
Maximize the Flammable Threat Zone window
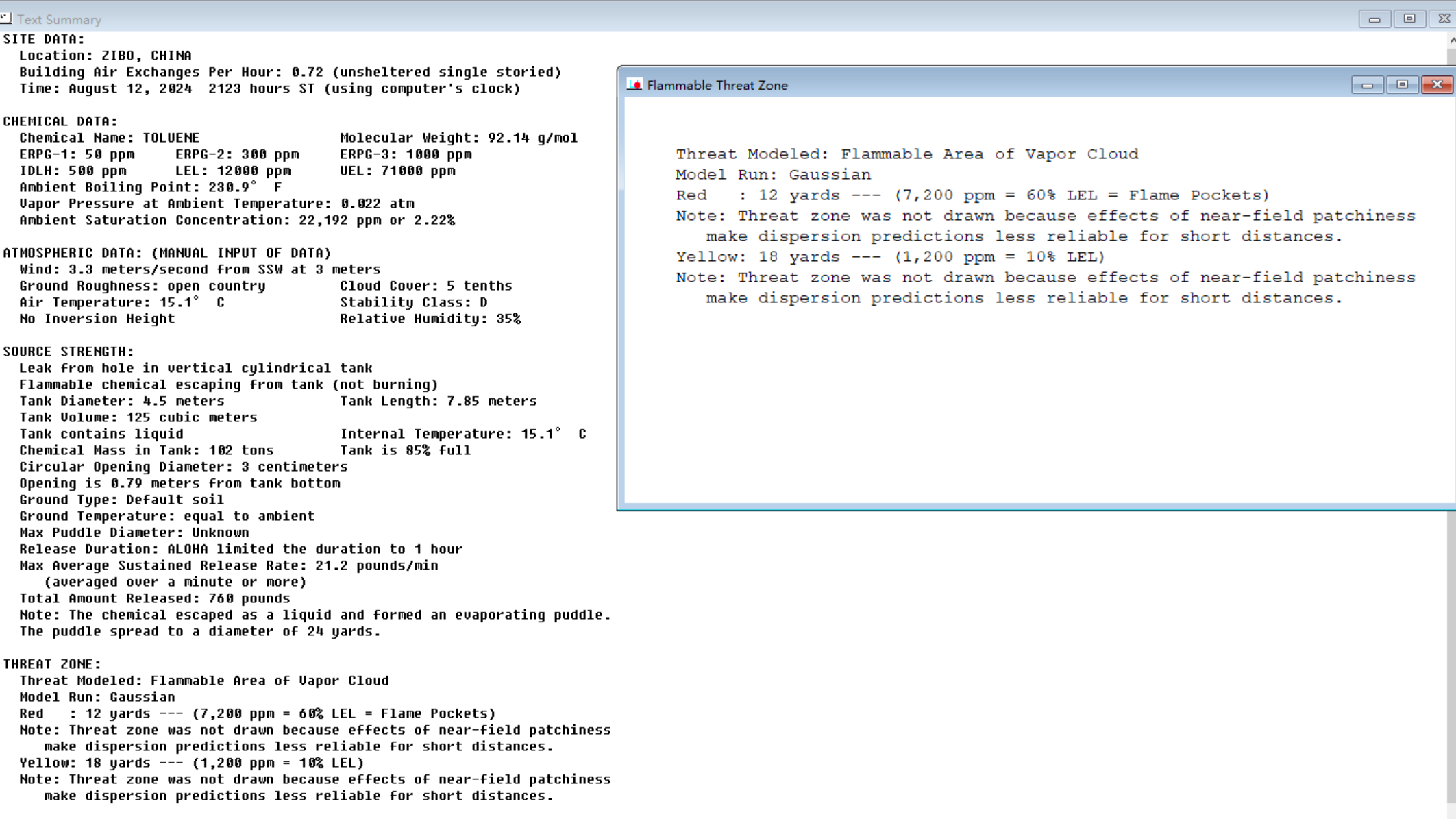[x=1402, y=85]
